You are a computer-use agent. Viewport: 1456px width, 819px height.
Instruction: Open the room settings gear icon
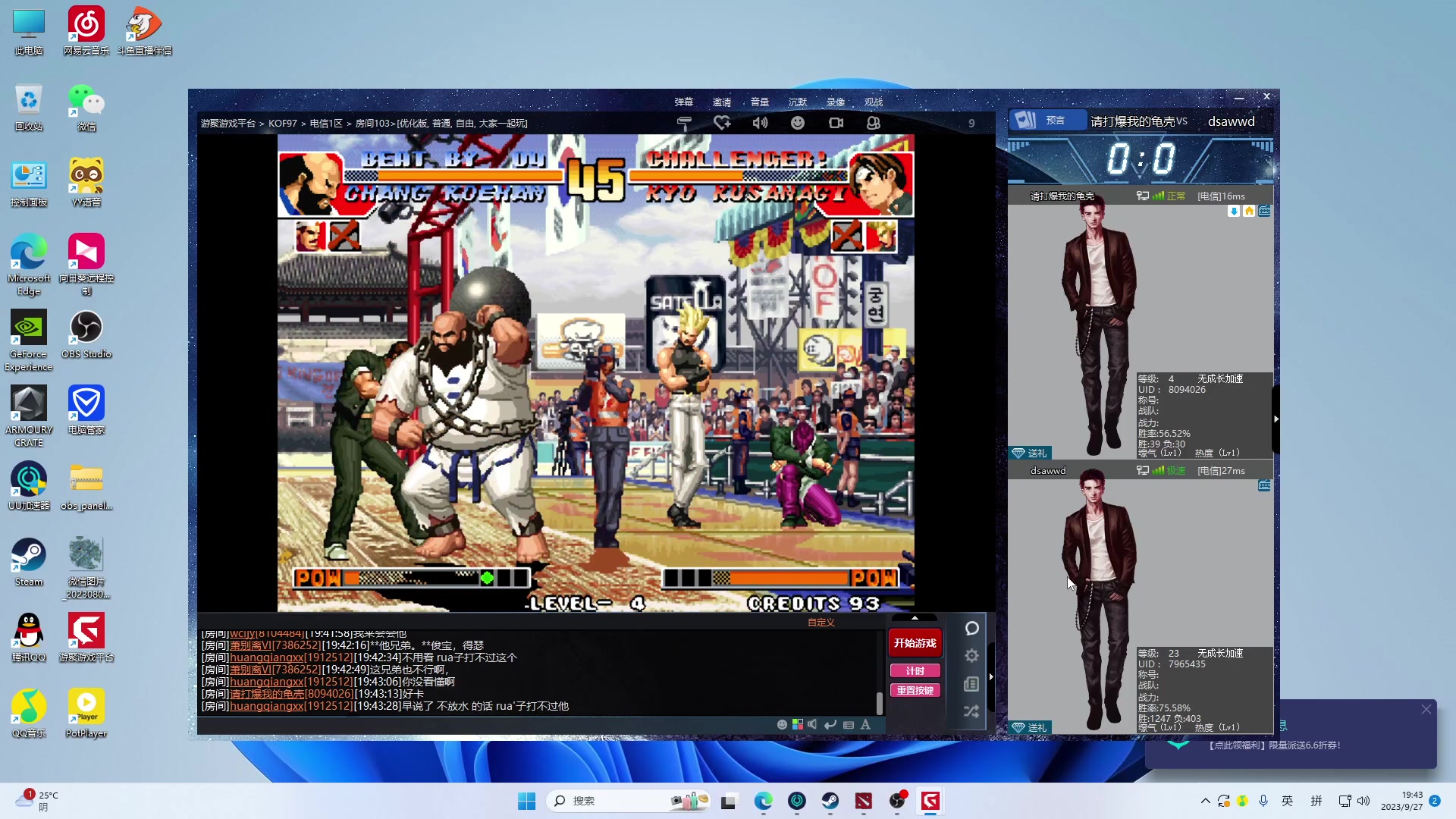point(972,656)
